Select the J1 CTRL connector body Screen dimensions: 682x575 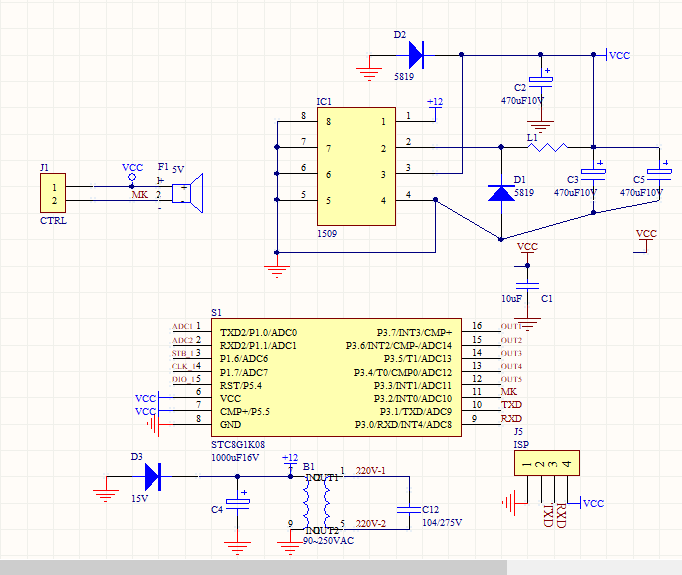[x=53, y=193]
